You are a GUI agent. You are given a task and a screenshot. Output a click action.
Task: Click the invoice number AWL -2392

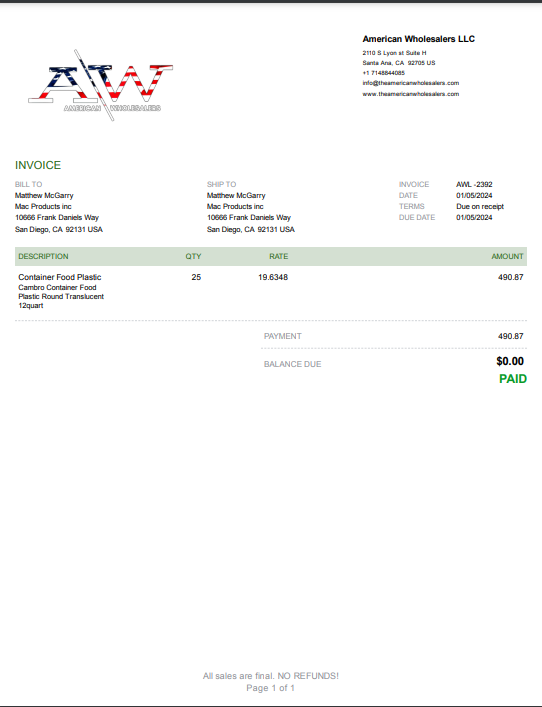tap(474, 184)
